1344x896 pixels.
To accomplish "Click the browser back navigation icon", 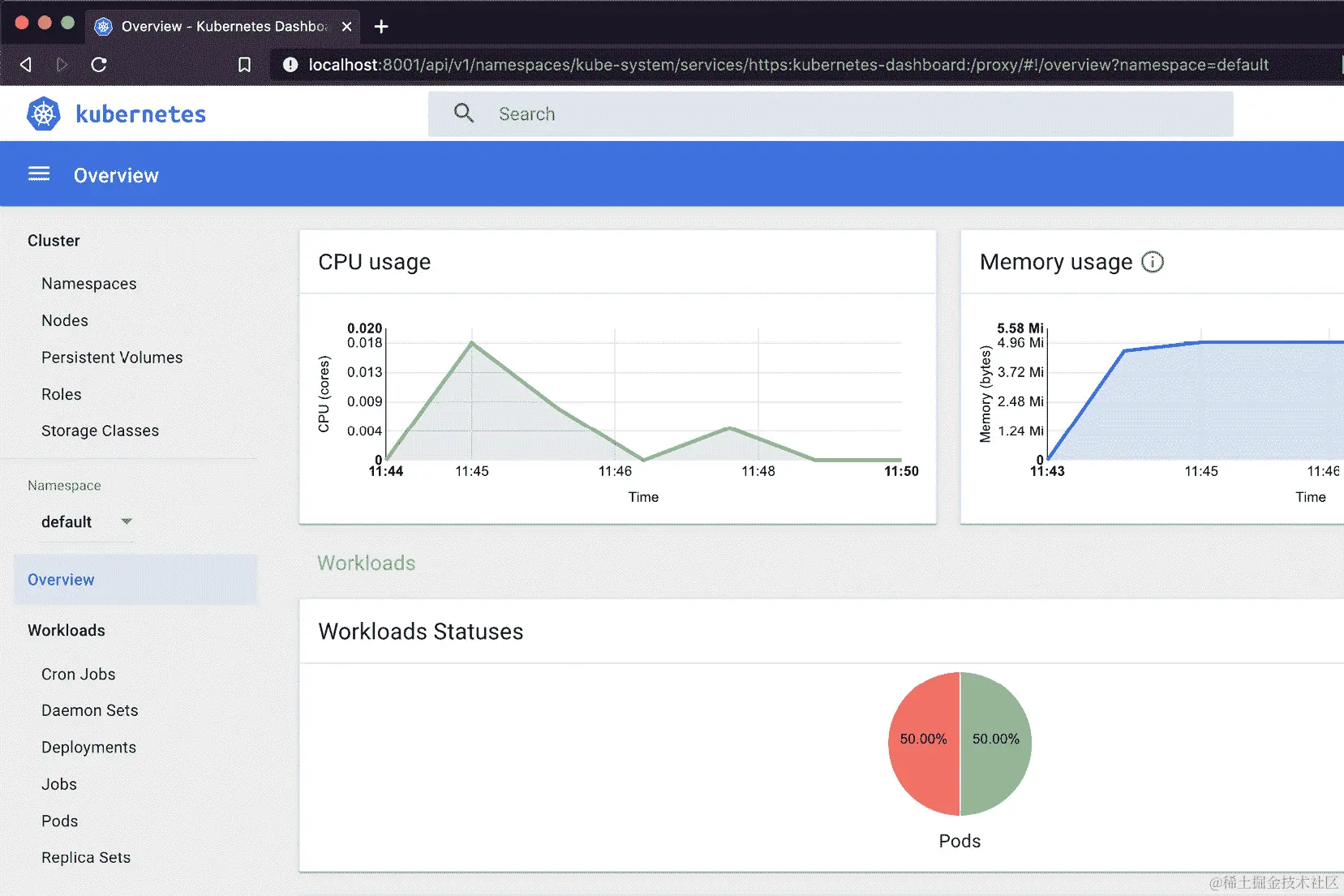I will click(25, 65).
